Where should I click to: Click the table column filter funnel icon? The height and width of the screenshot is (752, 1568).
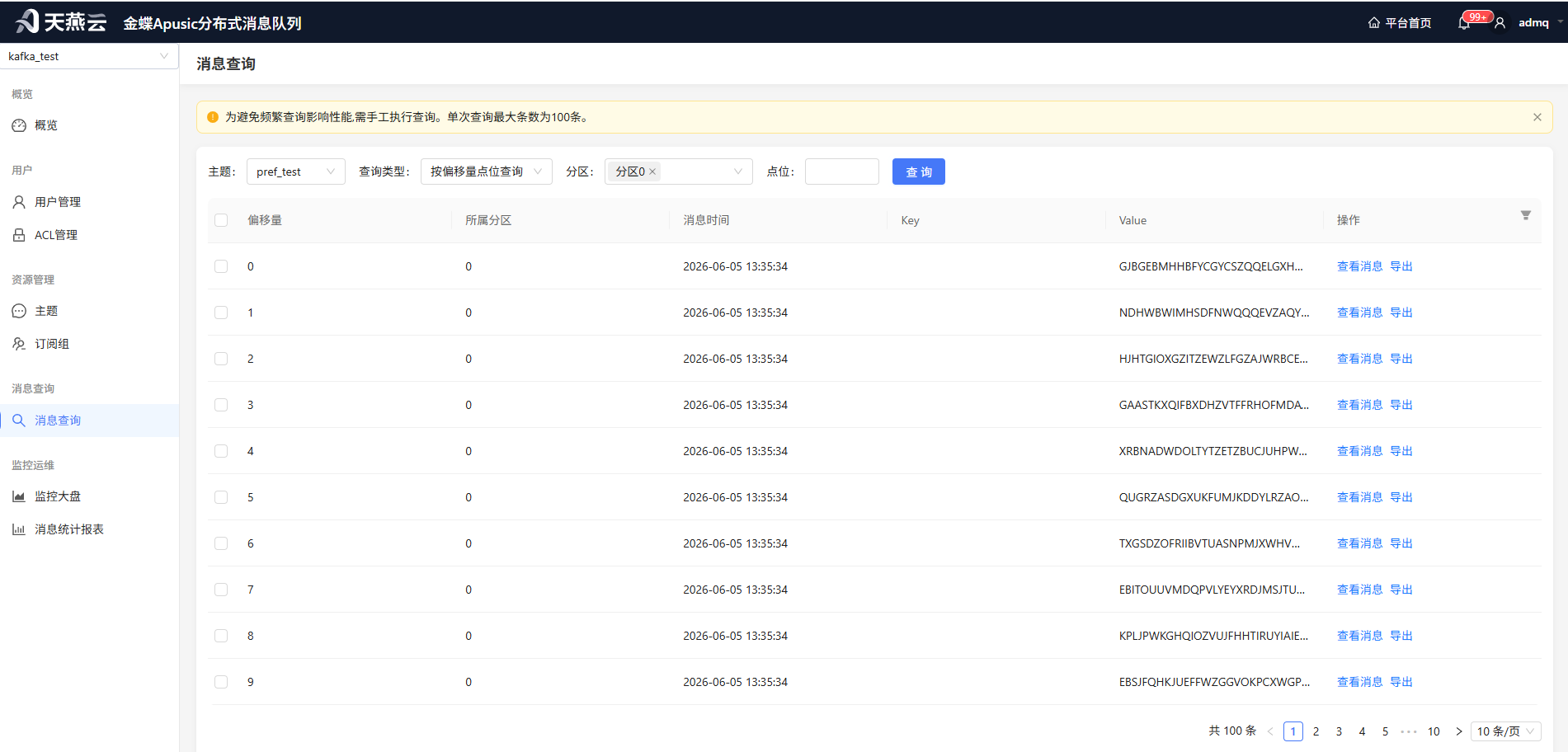click(1526, 215)
